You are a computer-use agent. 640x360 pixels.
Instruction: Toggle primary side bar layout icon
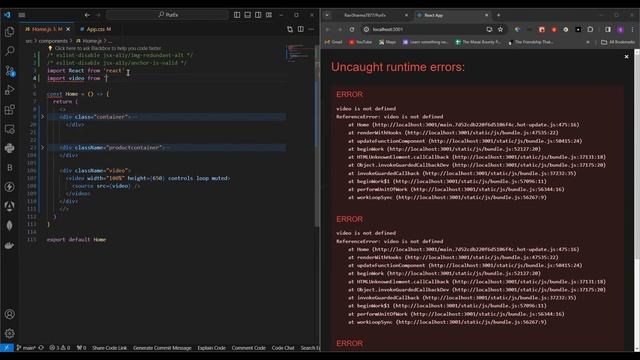[237, 15]
